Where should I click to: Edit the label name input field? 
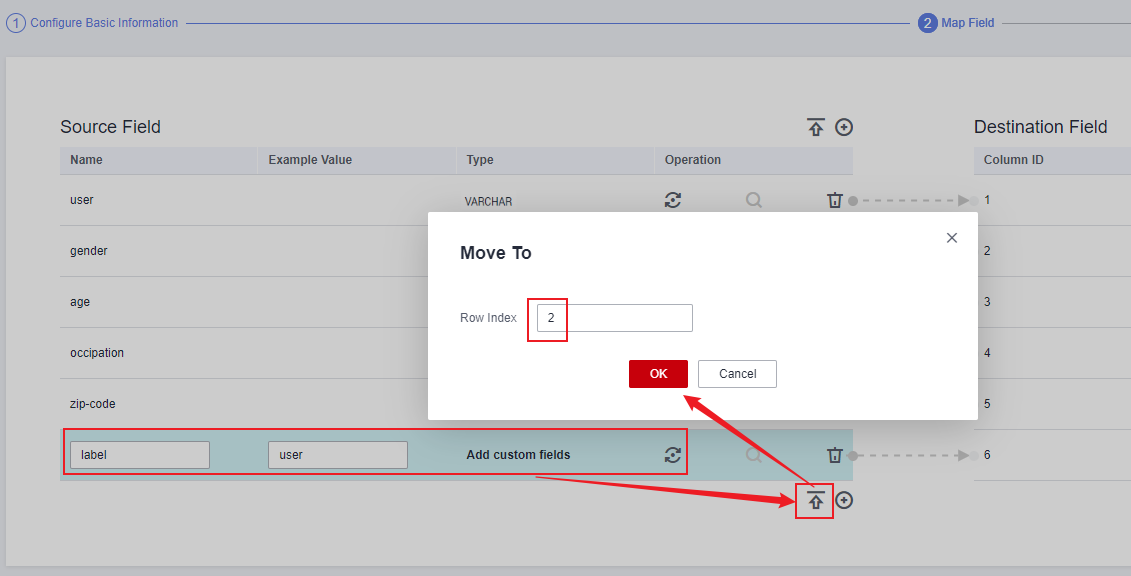click(x=140, y=455)
